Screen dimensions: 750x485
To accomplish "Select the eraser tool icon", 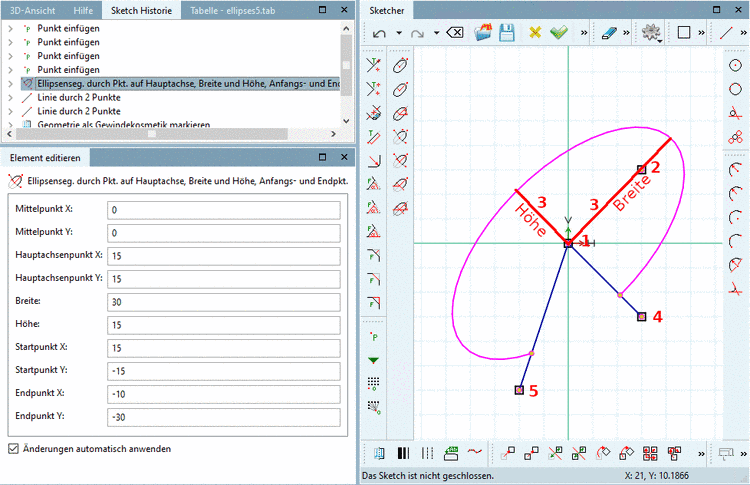I will click(610, 33).
